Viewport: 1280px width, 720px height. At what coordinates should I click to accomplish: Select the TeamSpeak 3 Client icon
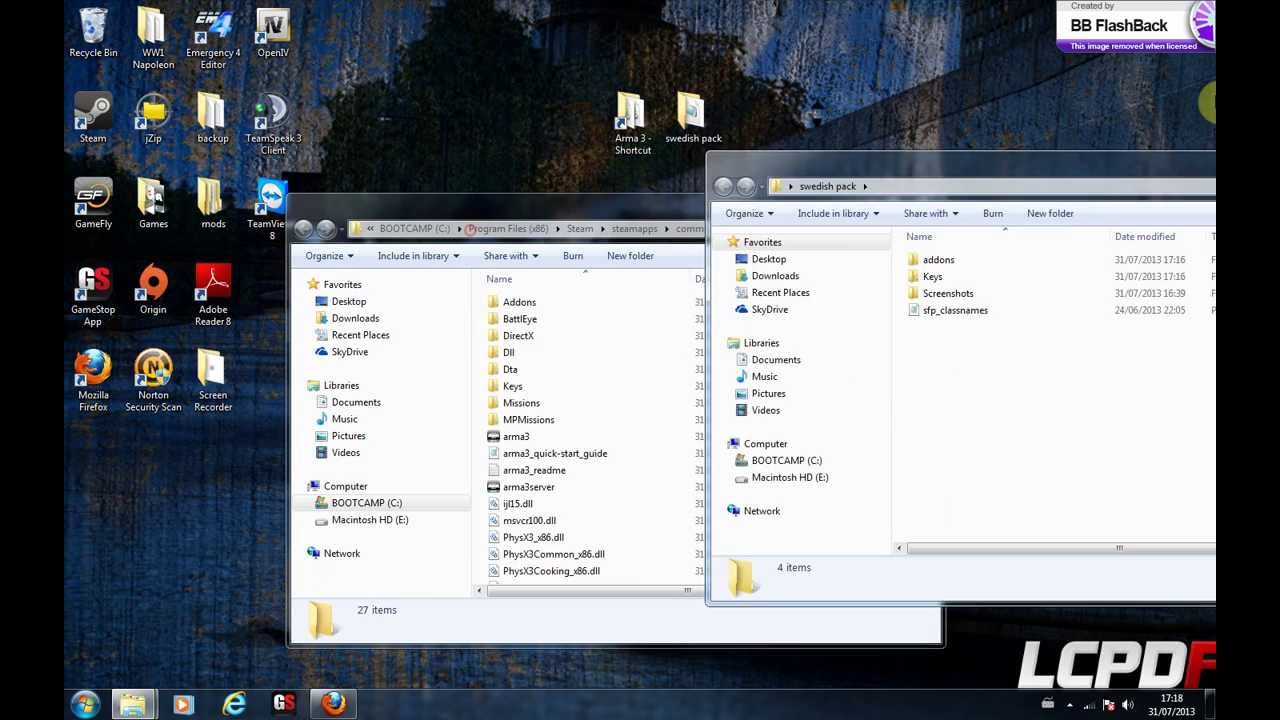pos(272,124)
